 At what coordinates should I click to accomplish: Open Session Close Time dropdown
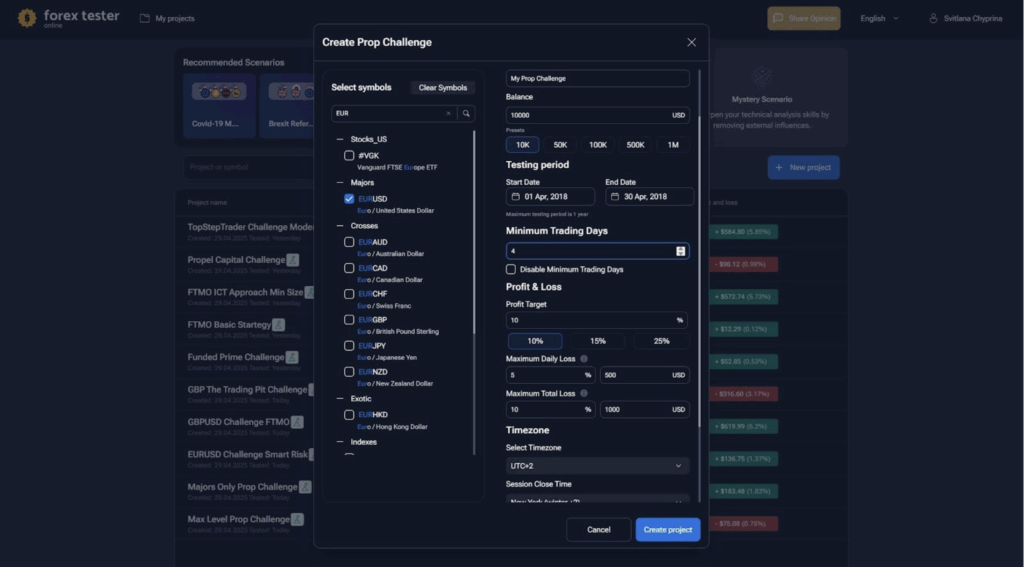[598, 500]
